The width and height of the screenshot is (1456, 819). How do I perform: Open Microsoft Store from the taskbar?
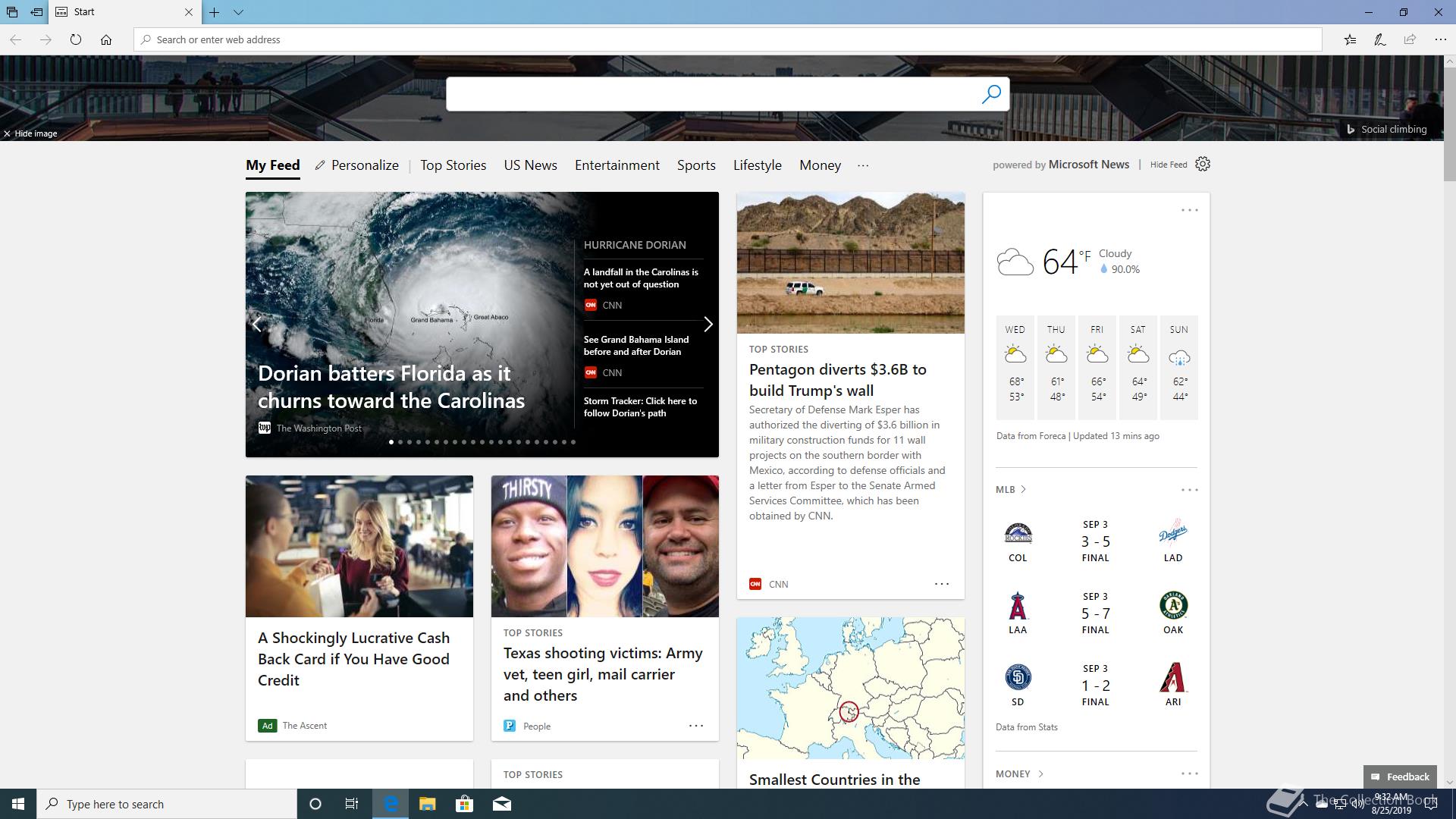click(464, 804)
